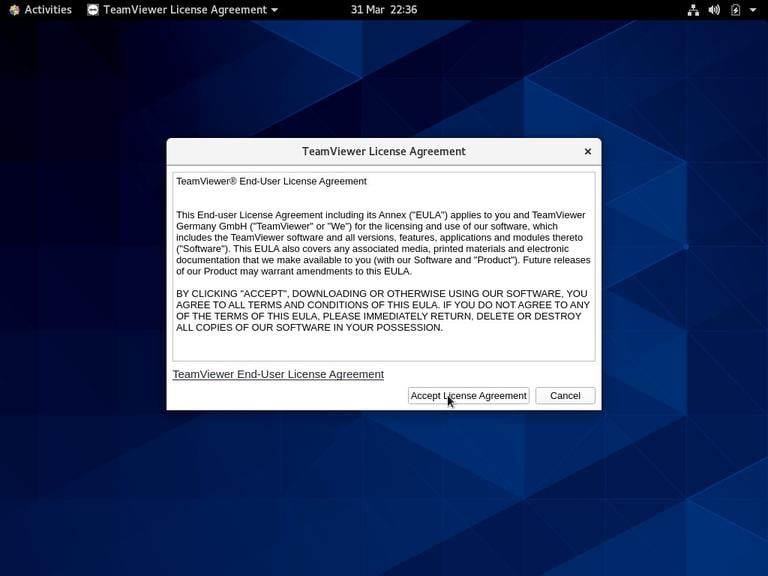Click the dialog title bar text
The image size is (768, 576).
point(384,152)
